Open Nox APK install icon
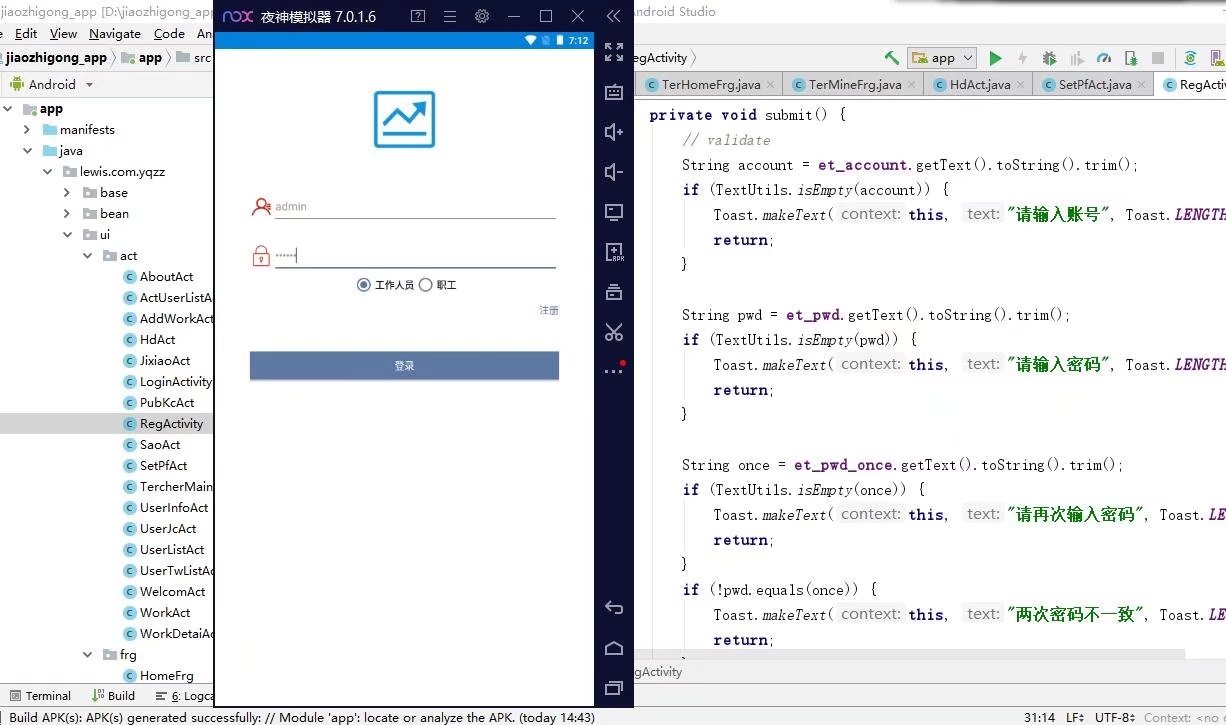Image resolution: width=1226 pixels, height=725 pixels. tap(613, 251)
